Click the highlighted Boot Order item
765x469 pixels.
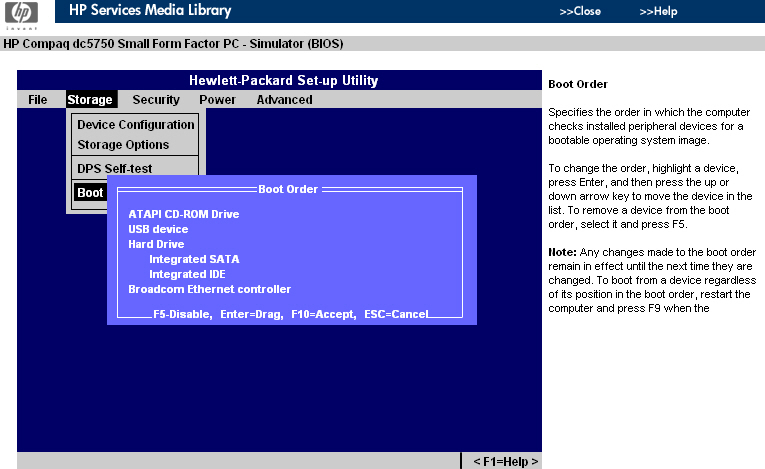(90, 192)
